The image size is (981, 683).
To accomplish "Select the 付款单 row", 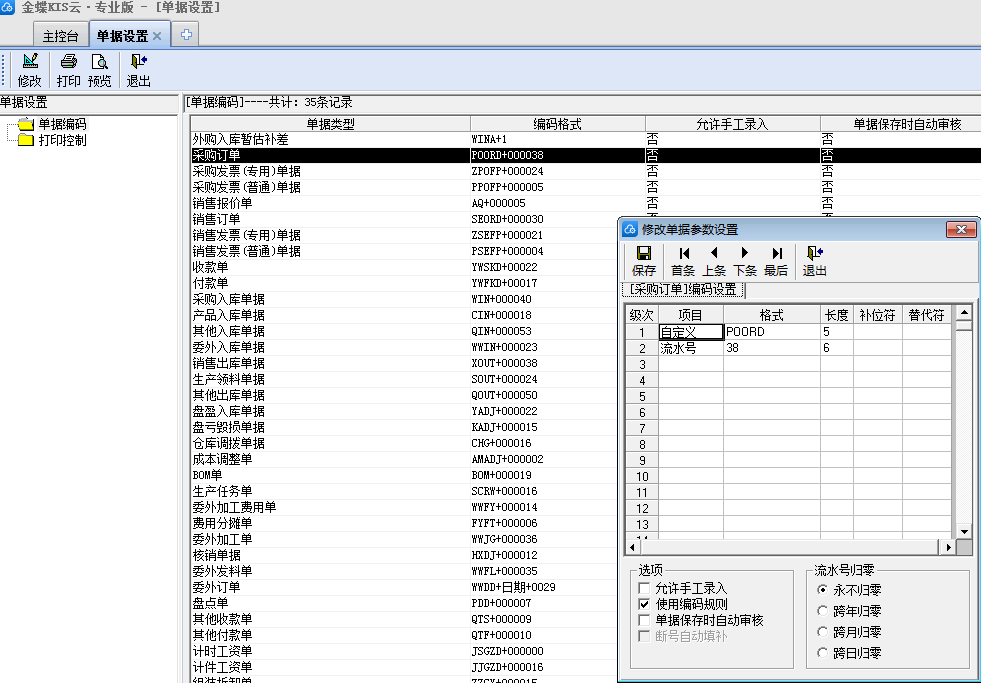I will 404,283.
